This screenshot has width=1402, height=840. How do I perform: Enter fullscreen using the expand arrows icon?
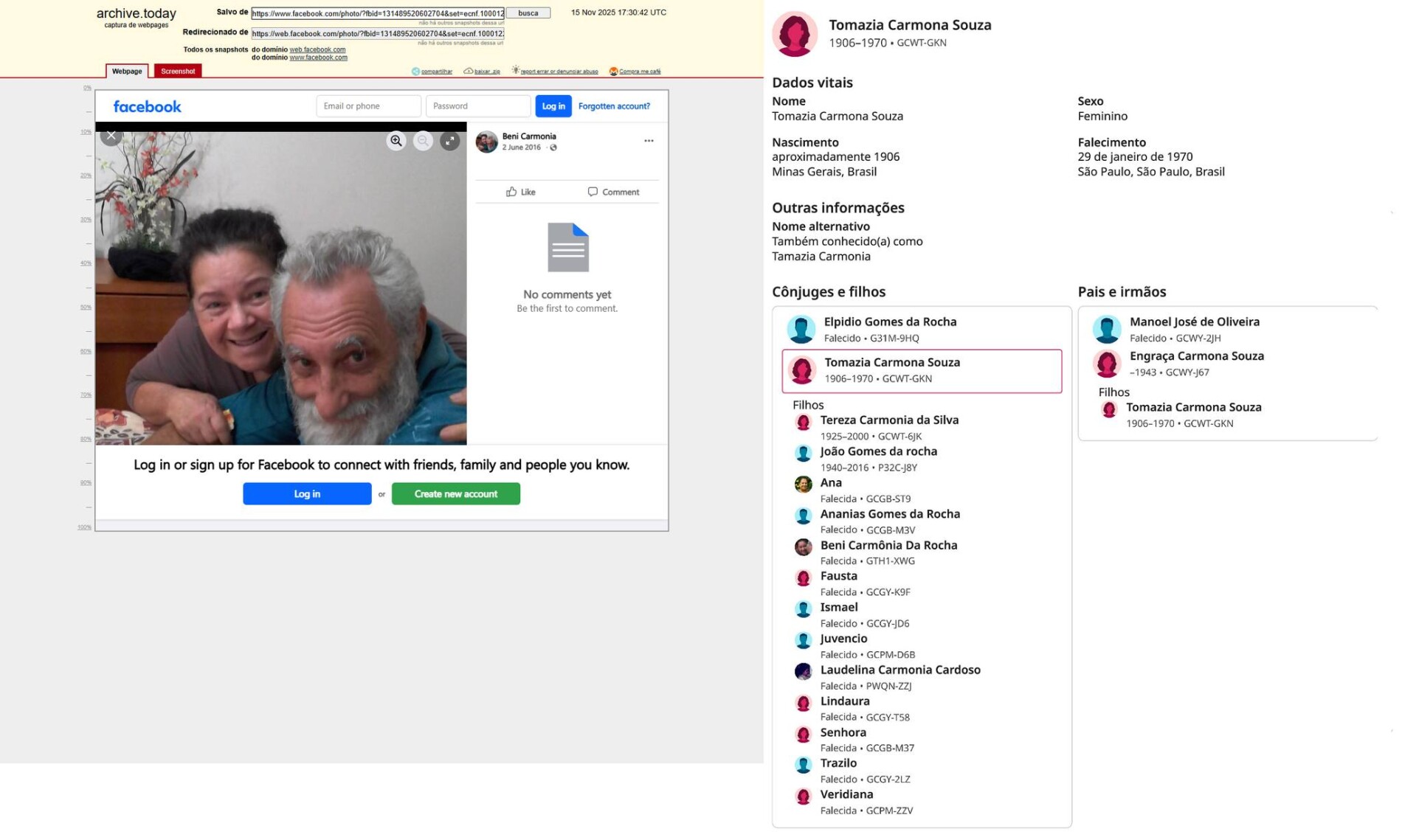pyautogui.click(x=449, y=141)
